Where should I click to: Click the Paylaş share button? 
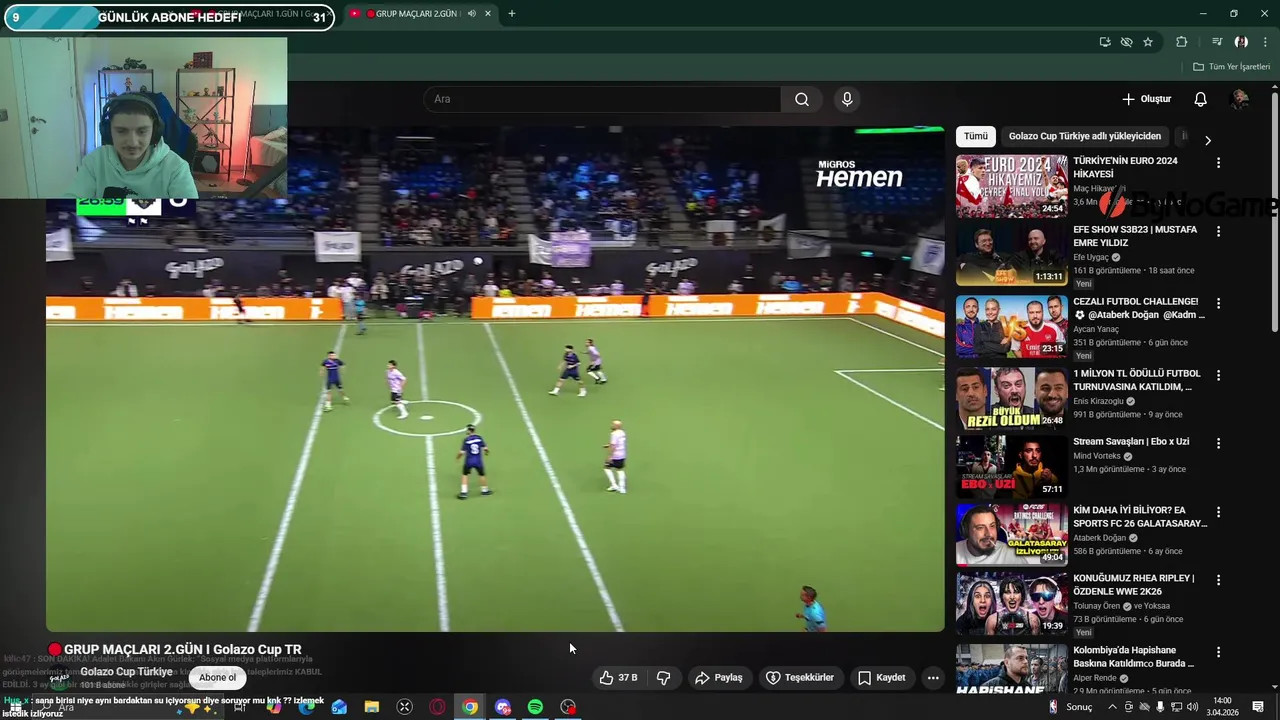719,677
